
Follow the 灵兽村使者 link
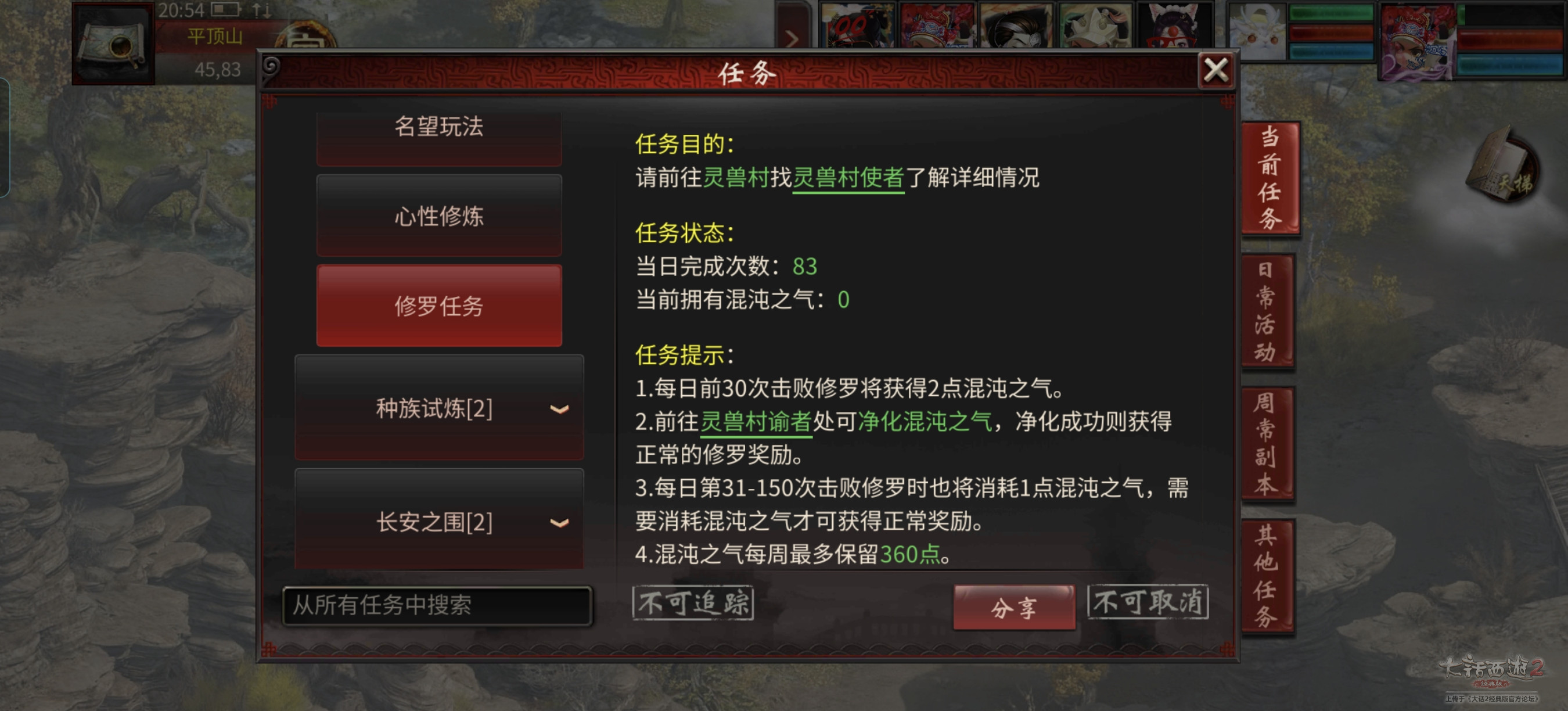click(848, 178)
